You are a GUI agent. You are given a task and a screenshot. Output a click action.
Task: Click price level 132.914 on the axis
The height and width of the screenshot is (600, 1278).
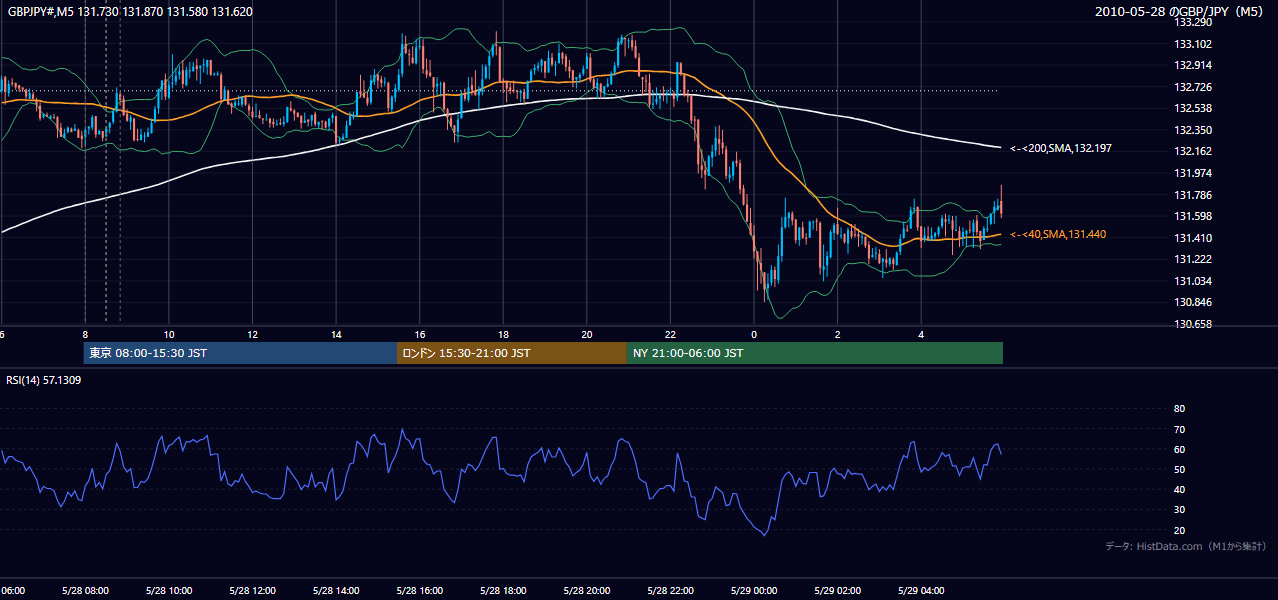pyautogui.click(x=1192, y=65)
